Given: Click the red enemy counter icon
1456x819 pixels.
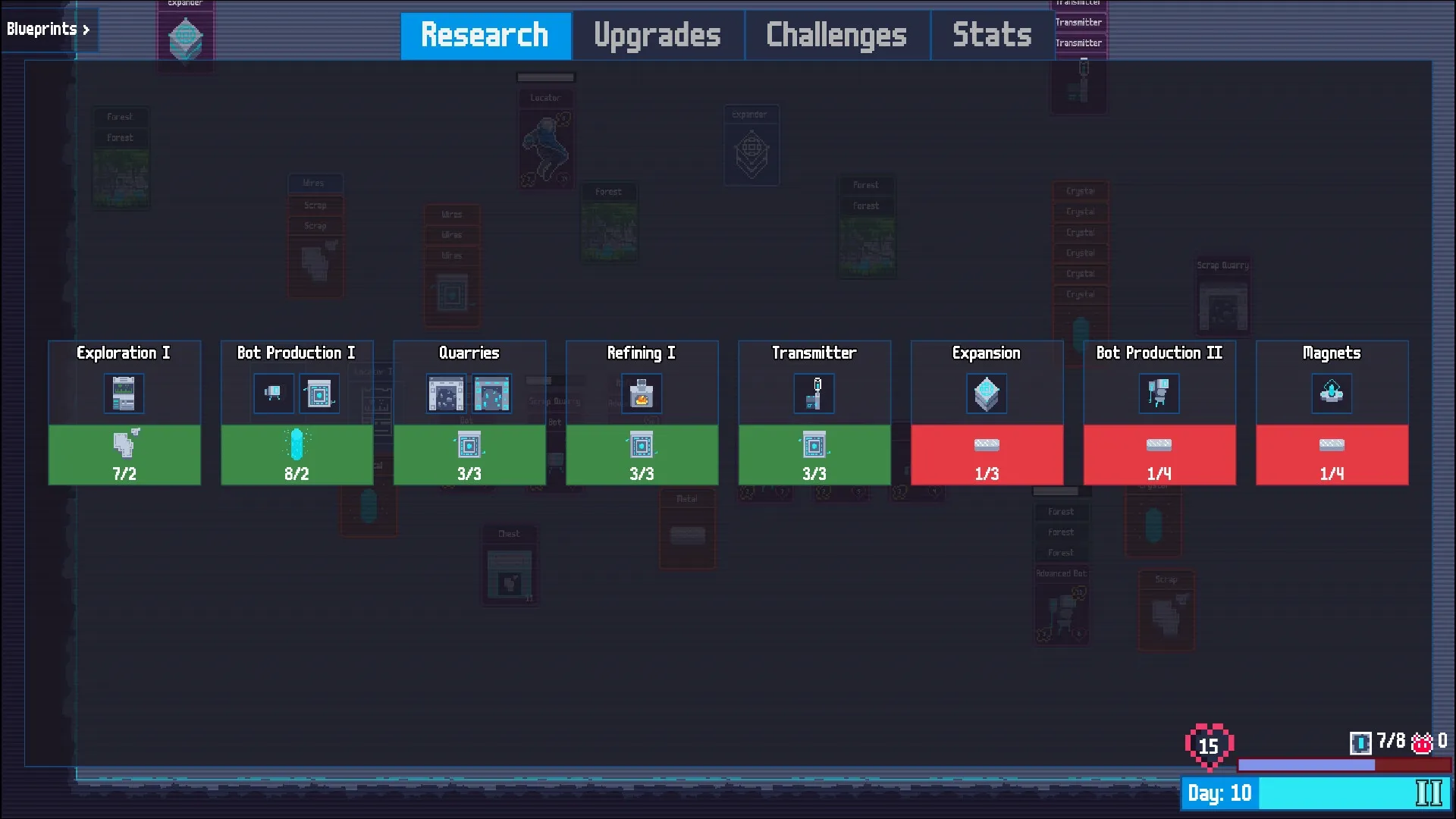Looking at the screenshot, I should 1422,743.
